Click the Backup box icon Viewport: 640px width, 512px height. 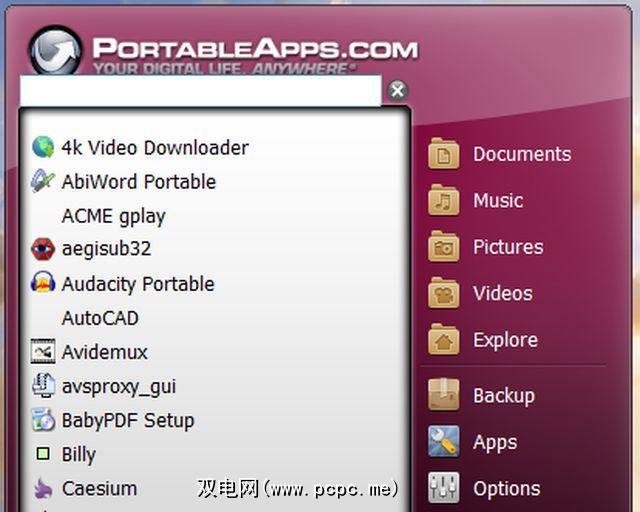444,394
